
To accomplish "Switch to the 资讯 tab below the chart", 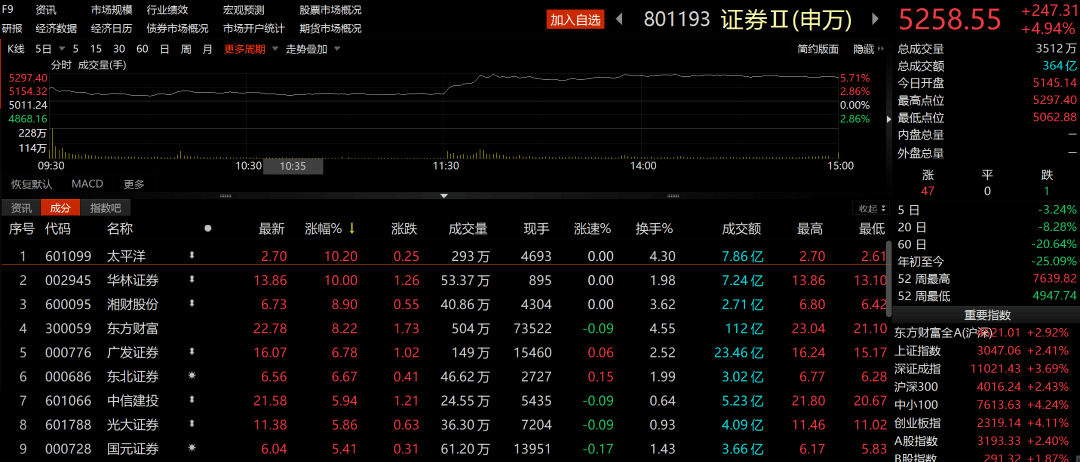I will [21, 208].
